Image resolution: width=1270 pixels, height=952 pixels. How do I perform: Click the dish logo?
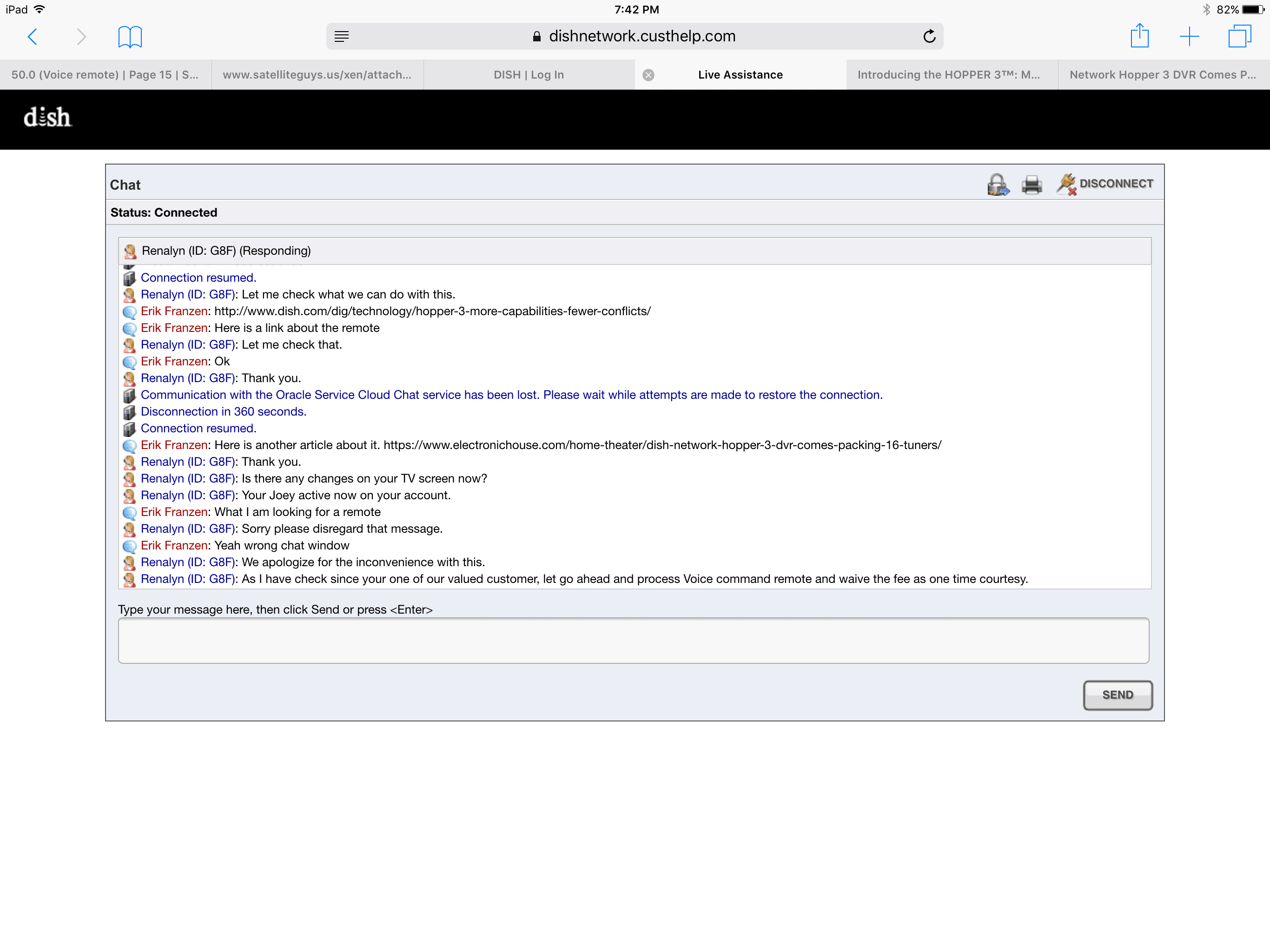[47, 117]
